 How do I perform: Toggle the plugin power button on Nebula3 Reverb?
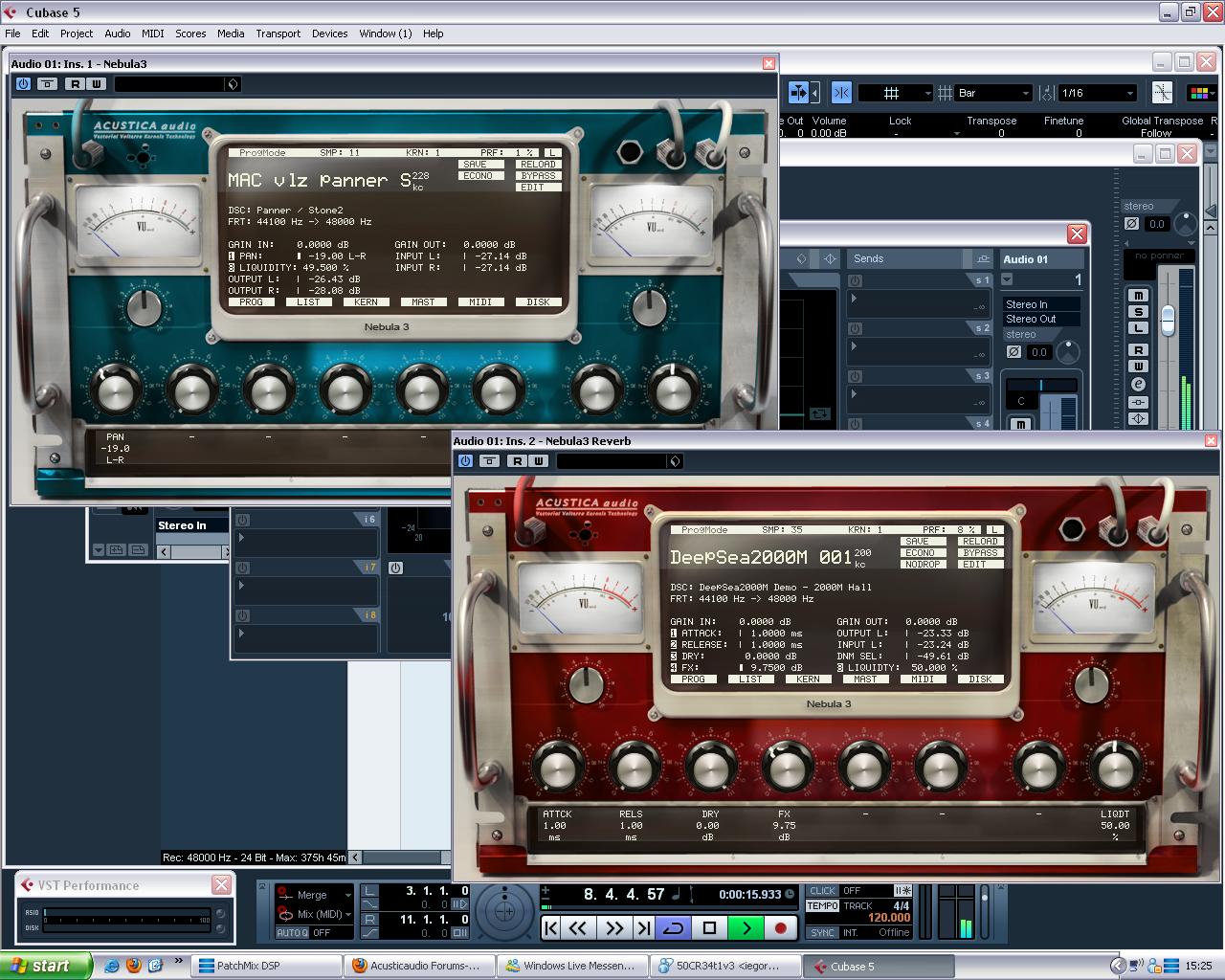465,460
